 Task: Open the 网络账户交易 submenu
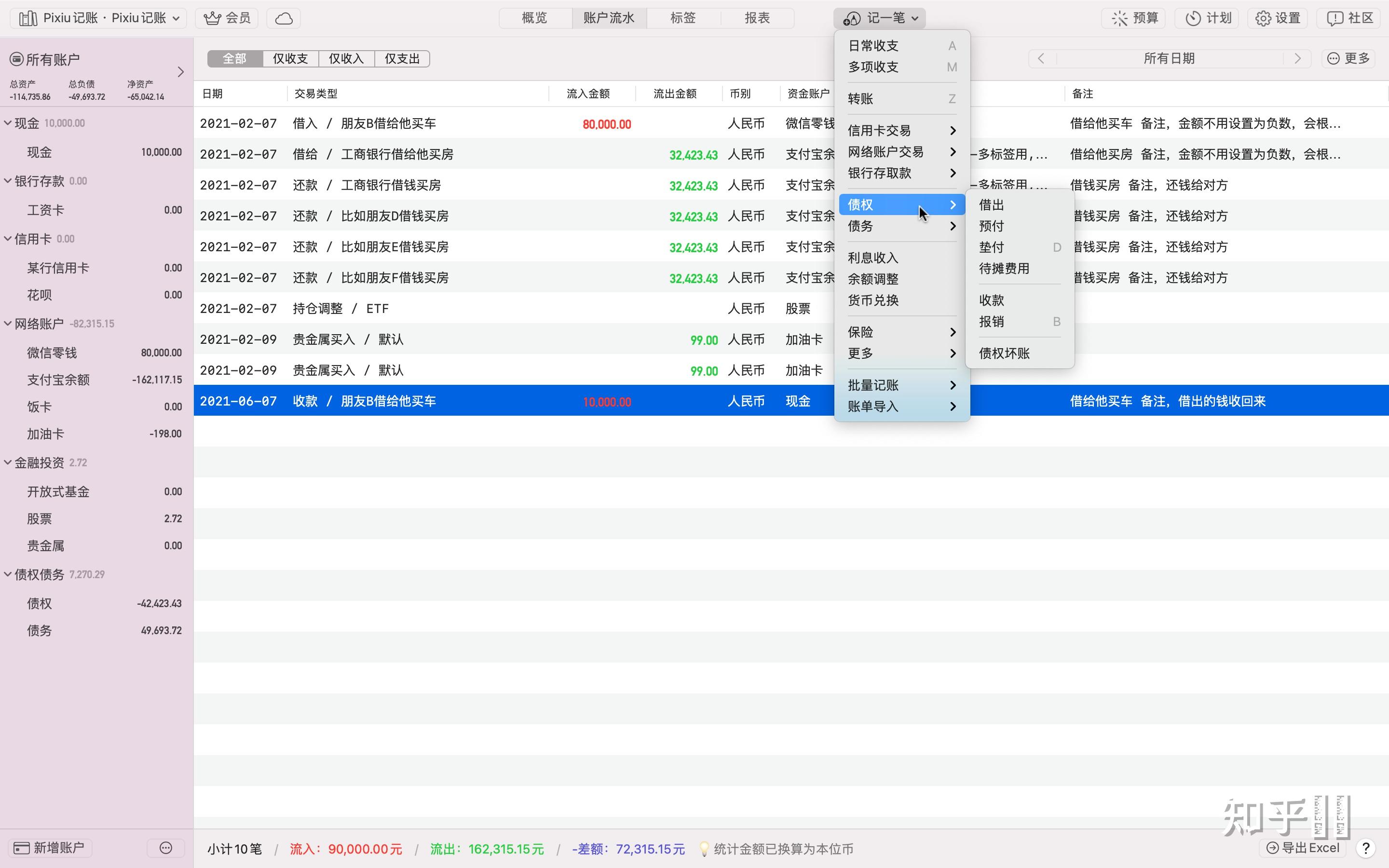tap(902, 152)
